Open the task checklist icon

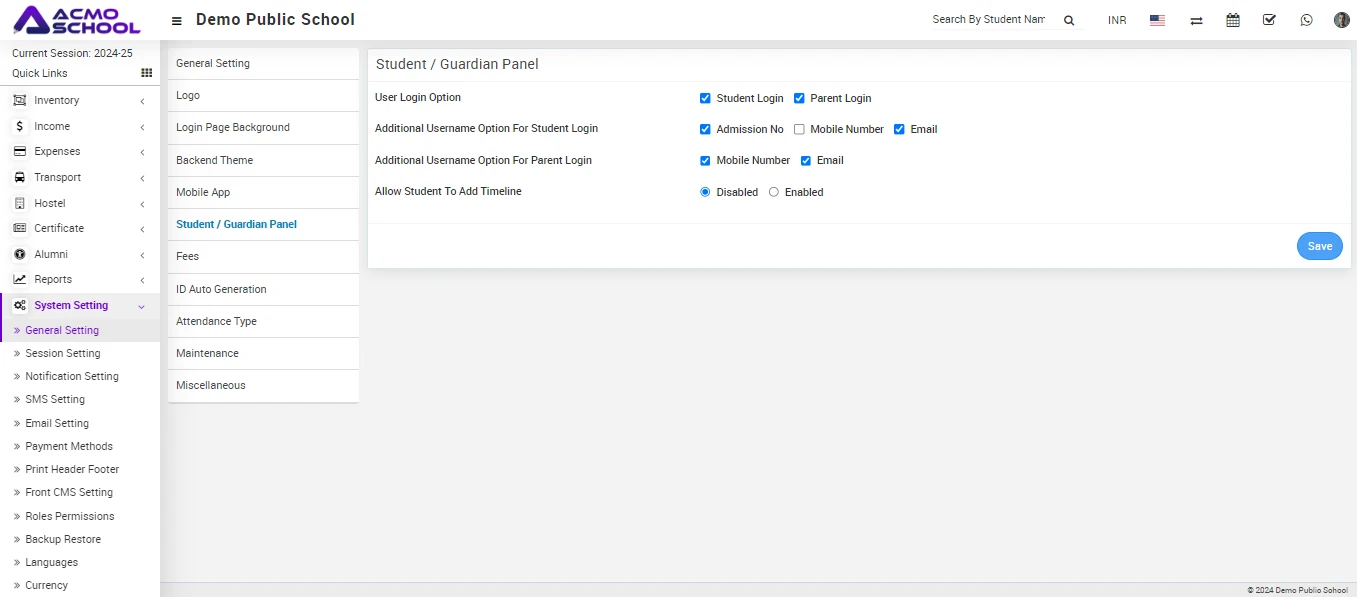point(1269,20)
